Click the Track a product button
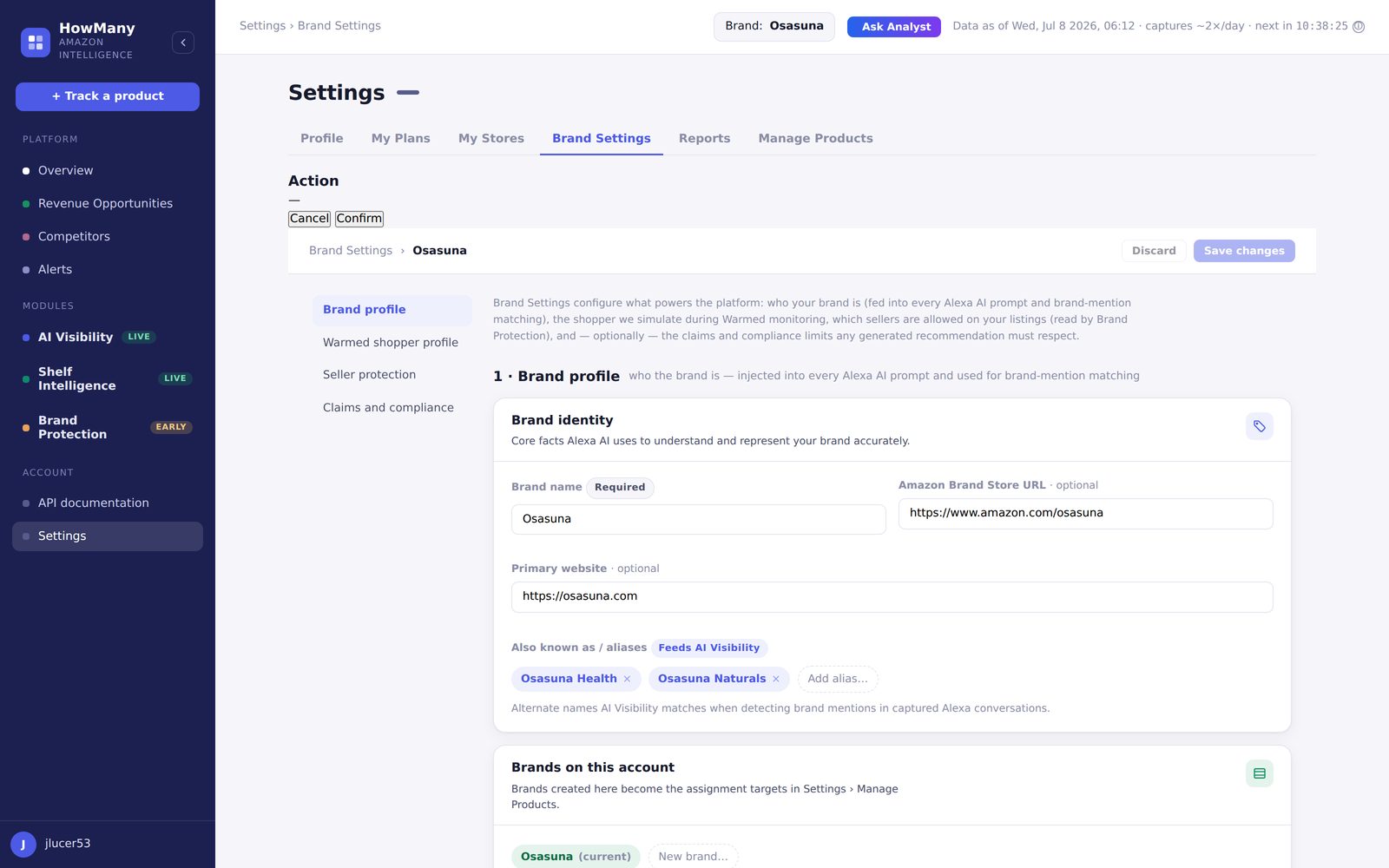 coord(108,96)
